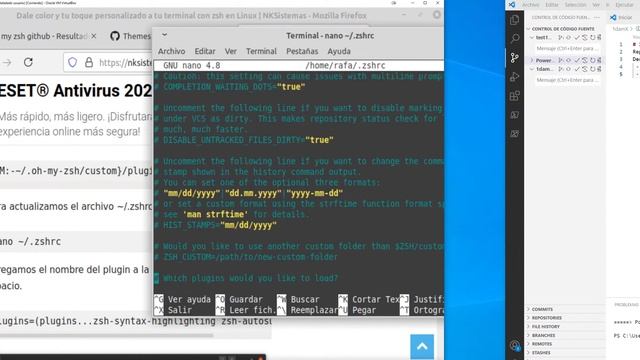Click scroll-to-top arrow button on webpage
This screenshot has width=640, height=360.
click(x=422, y=347)
